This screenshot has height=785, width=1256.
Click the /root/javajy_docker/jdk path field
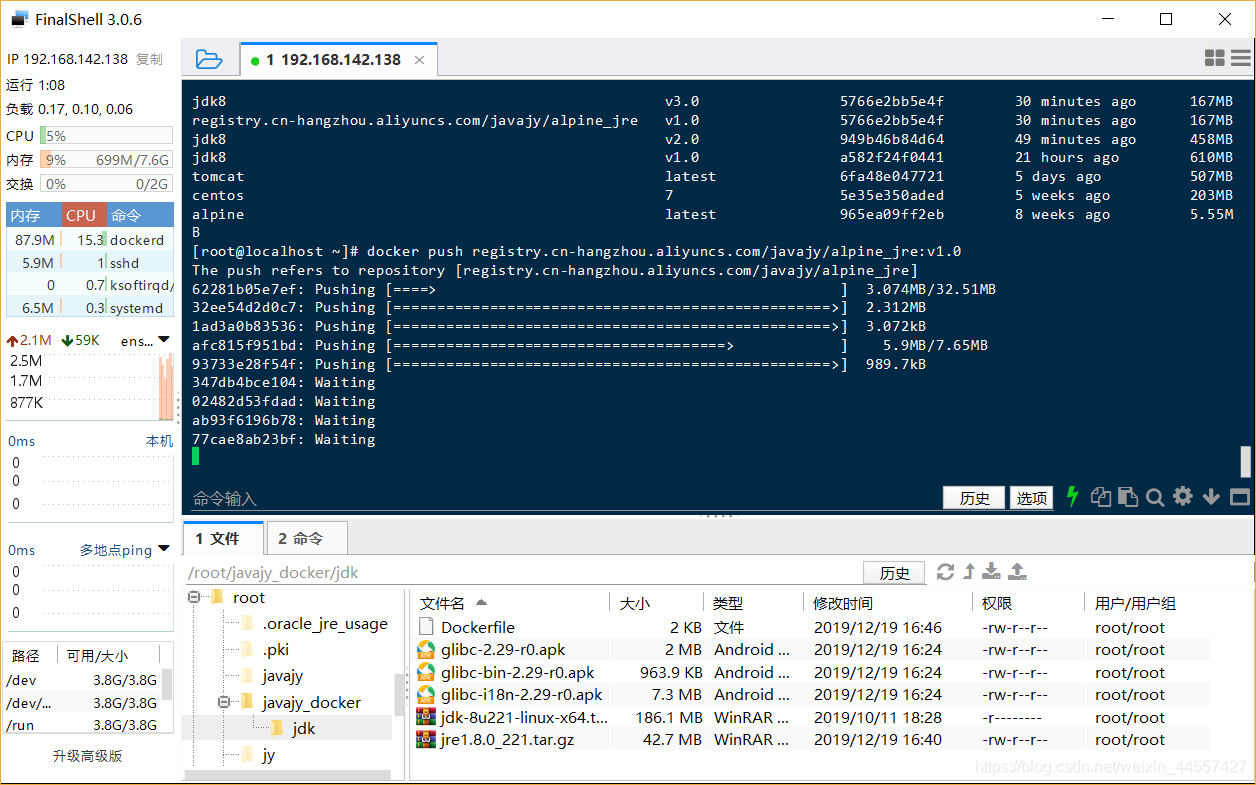524,573
